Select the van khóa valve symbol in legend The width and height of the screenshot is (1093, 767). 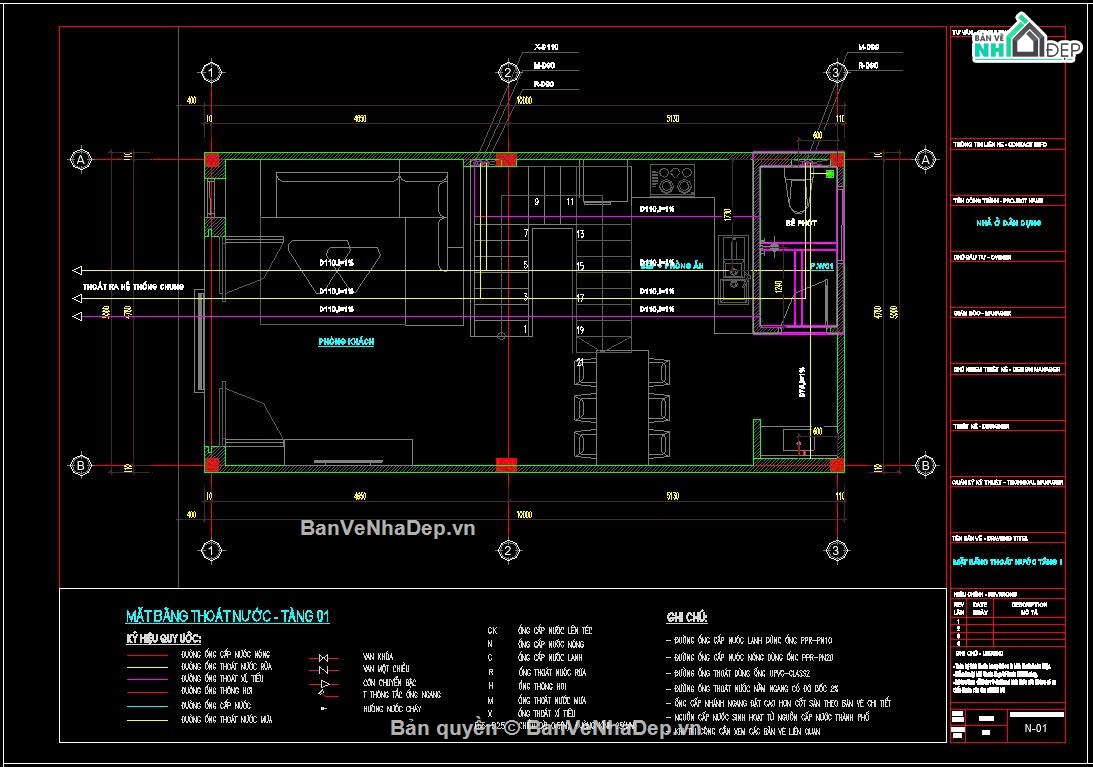(x=322, y=658)
